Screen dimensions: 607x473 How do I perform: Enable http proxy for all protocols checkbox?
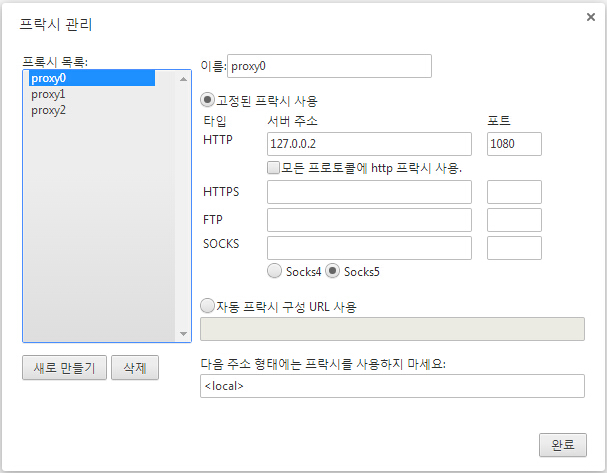pyautogui.click(x=273, y=168)
